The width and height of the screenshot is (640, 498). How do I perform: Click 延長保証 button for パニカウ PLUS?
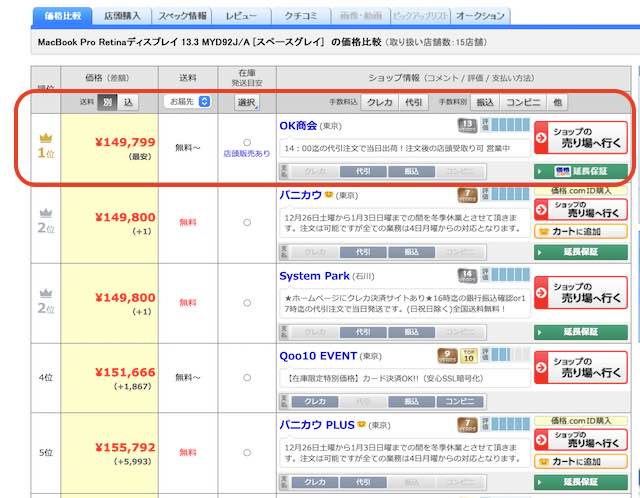coord(581,482)
